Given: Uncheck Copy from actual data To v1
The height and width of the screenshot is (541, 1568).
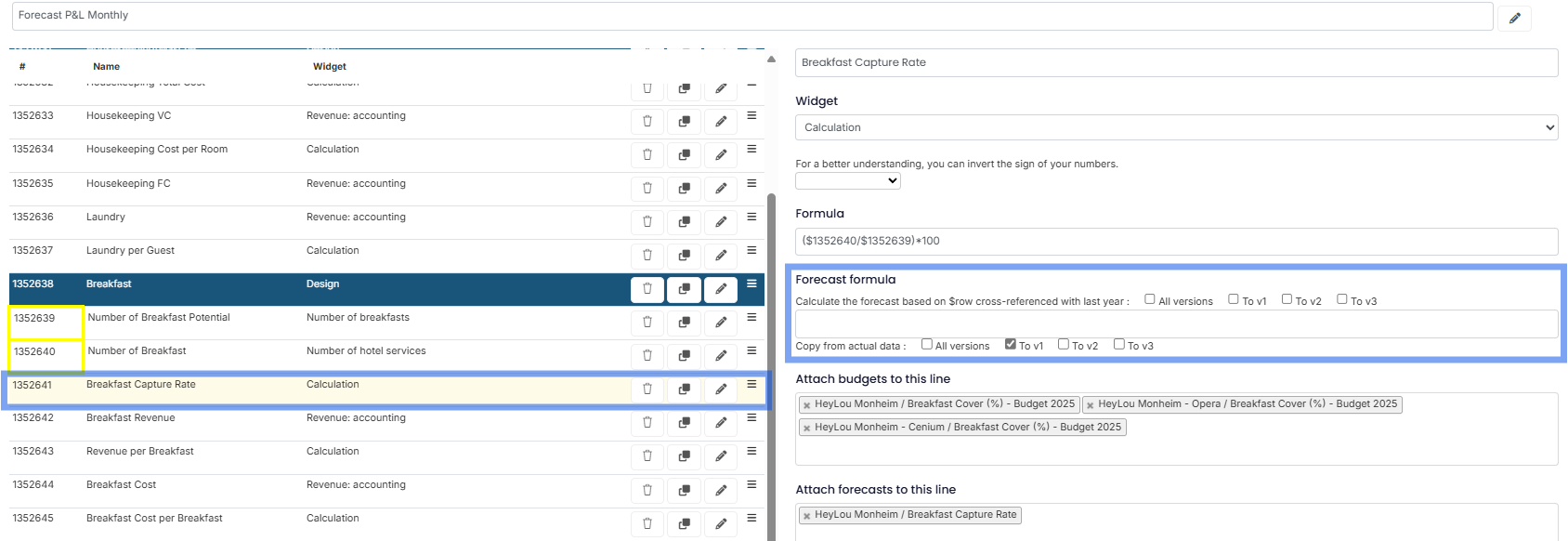Looking at the screenshot, I should [x=1011, y=344].
